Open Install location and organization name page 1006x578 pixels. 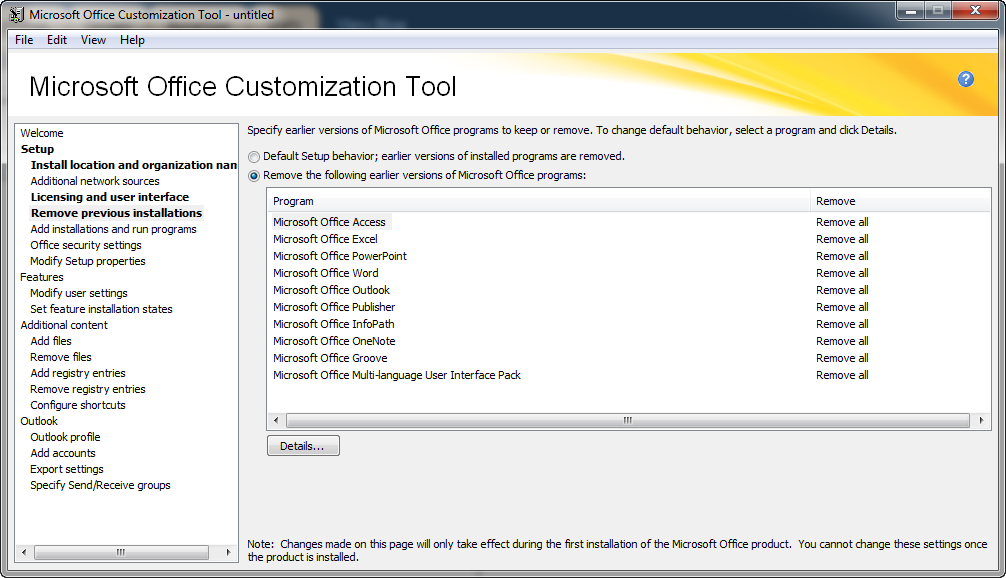(x=133, y=165)
